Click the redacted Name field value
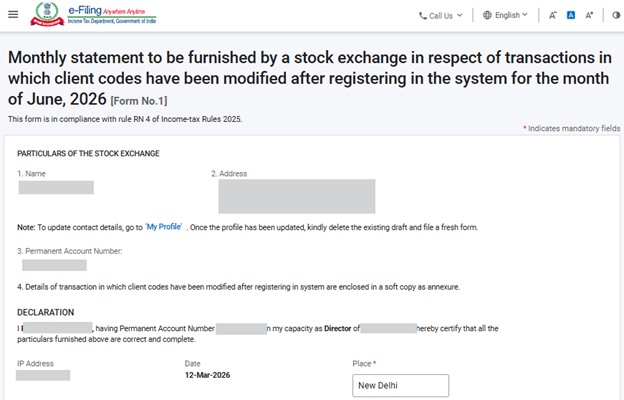Image resolution: width=624 pixels, height=400 pixels. pos(56,187)
